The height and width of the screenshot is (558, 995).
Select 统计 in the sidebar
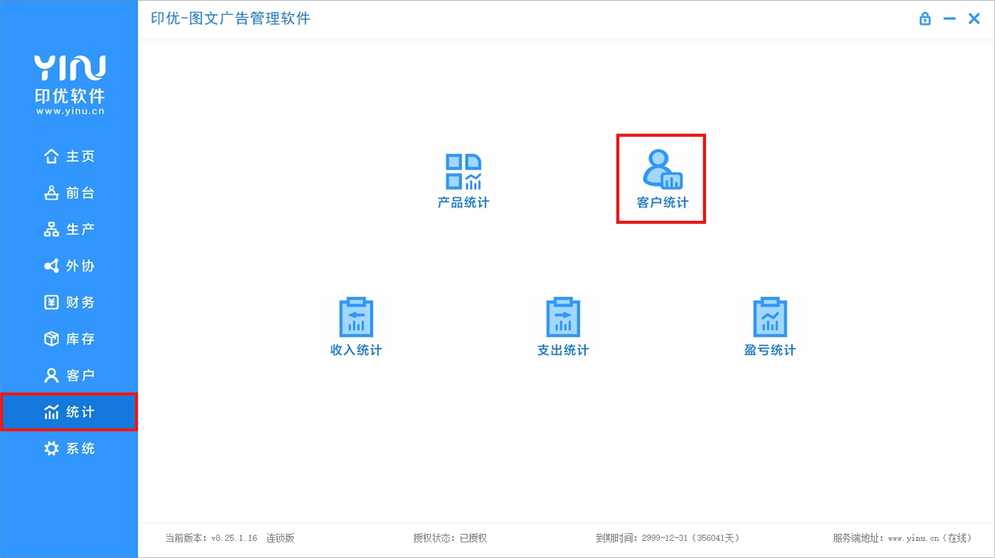[x=69, y=412]
